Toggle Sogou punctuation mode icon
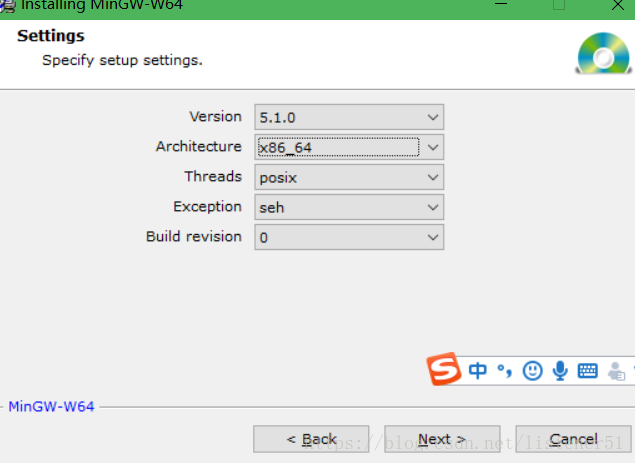The height and width of the screenshot is (463, 635). (x=505, y=371)
